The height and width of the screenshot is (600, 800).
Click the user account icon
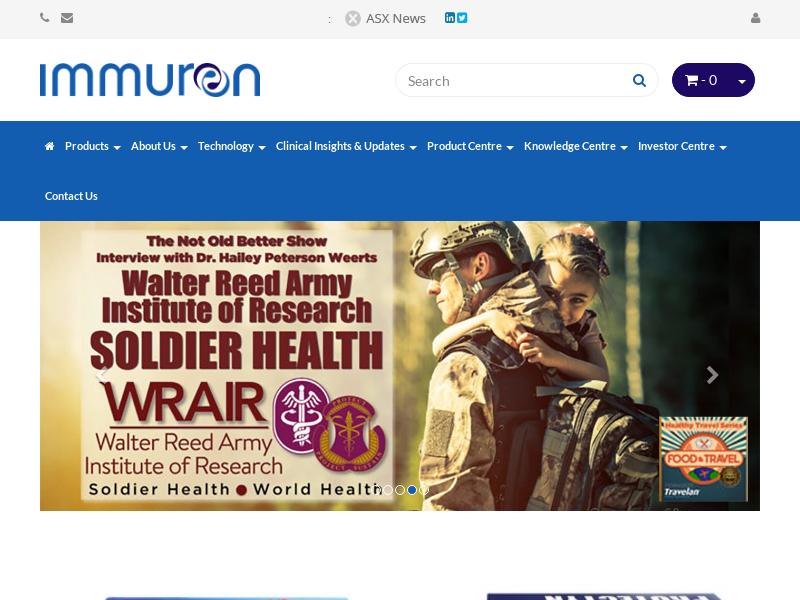pos(756,18)
